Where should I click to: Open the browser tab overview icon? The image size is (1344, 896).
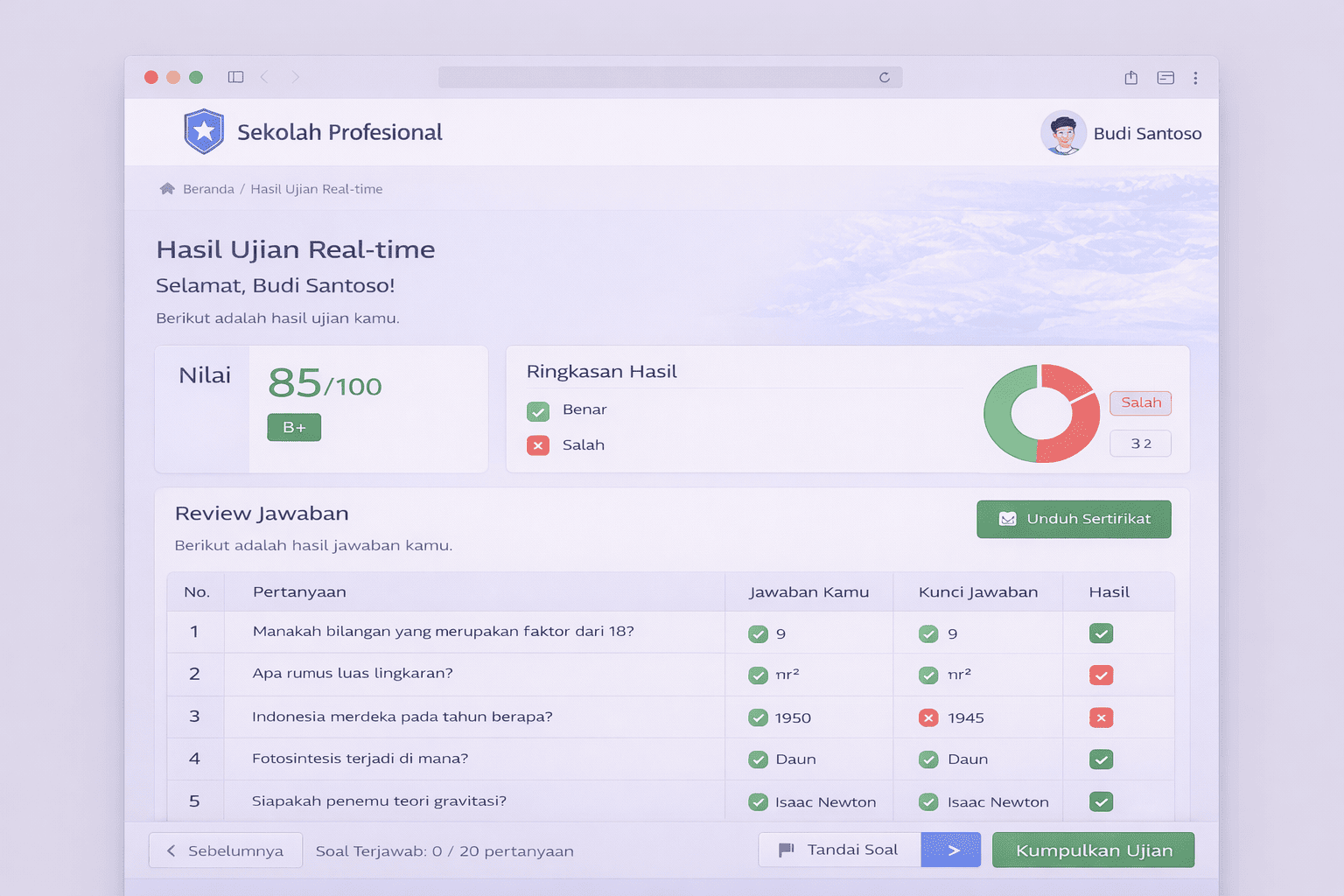[x=1165, y=78]
